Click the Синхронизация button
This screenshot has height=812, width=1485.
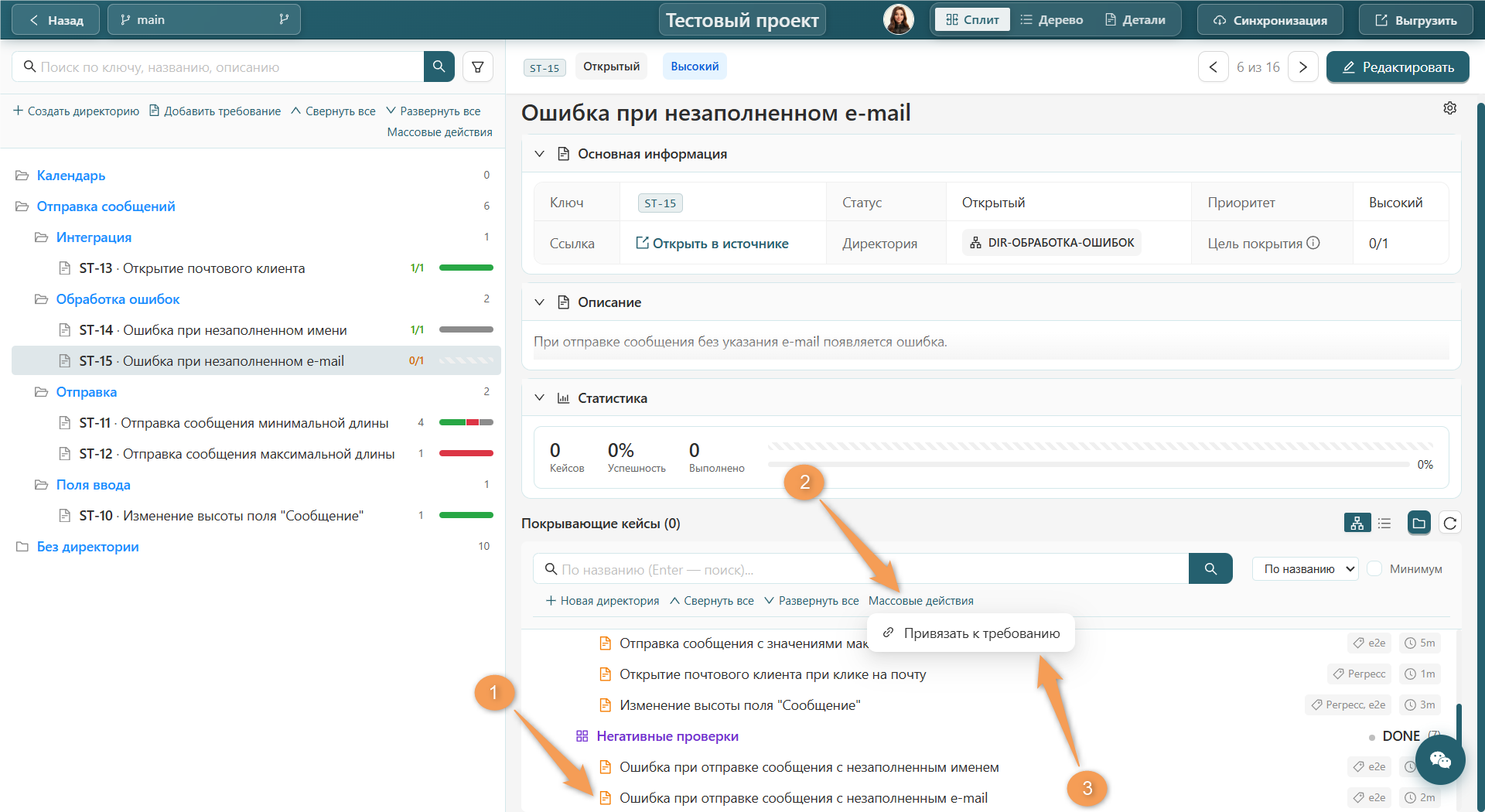coord(1270,20)
